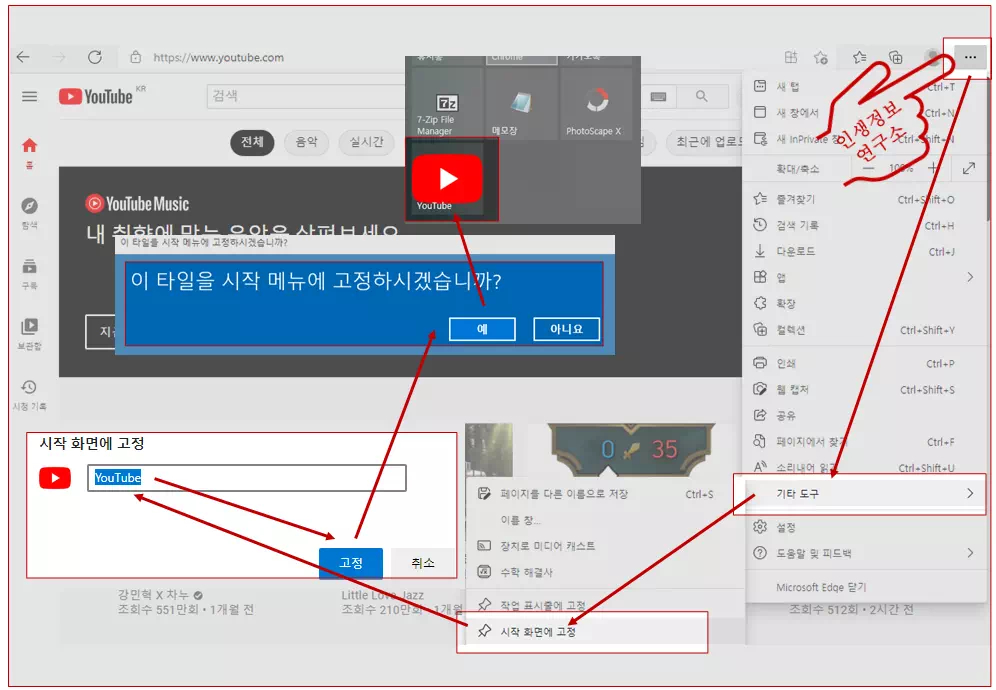Choose 웹 캡처 from Edge menu

point(865,389)
